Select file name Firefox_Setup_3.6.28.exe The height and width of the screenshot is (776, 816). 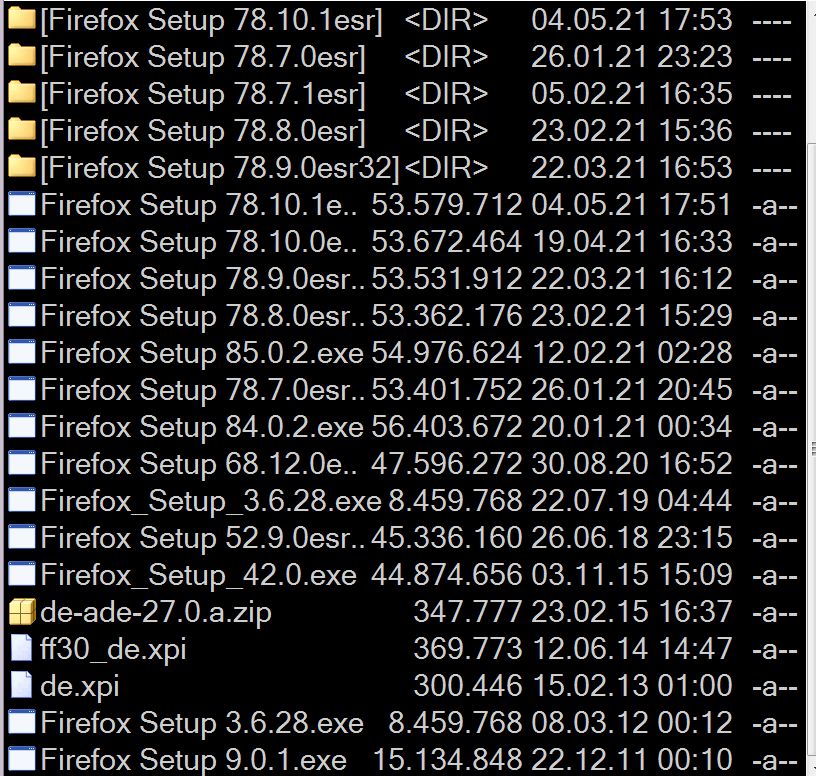click(x=211, y=501)
